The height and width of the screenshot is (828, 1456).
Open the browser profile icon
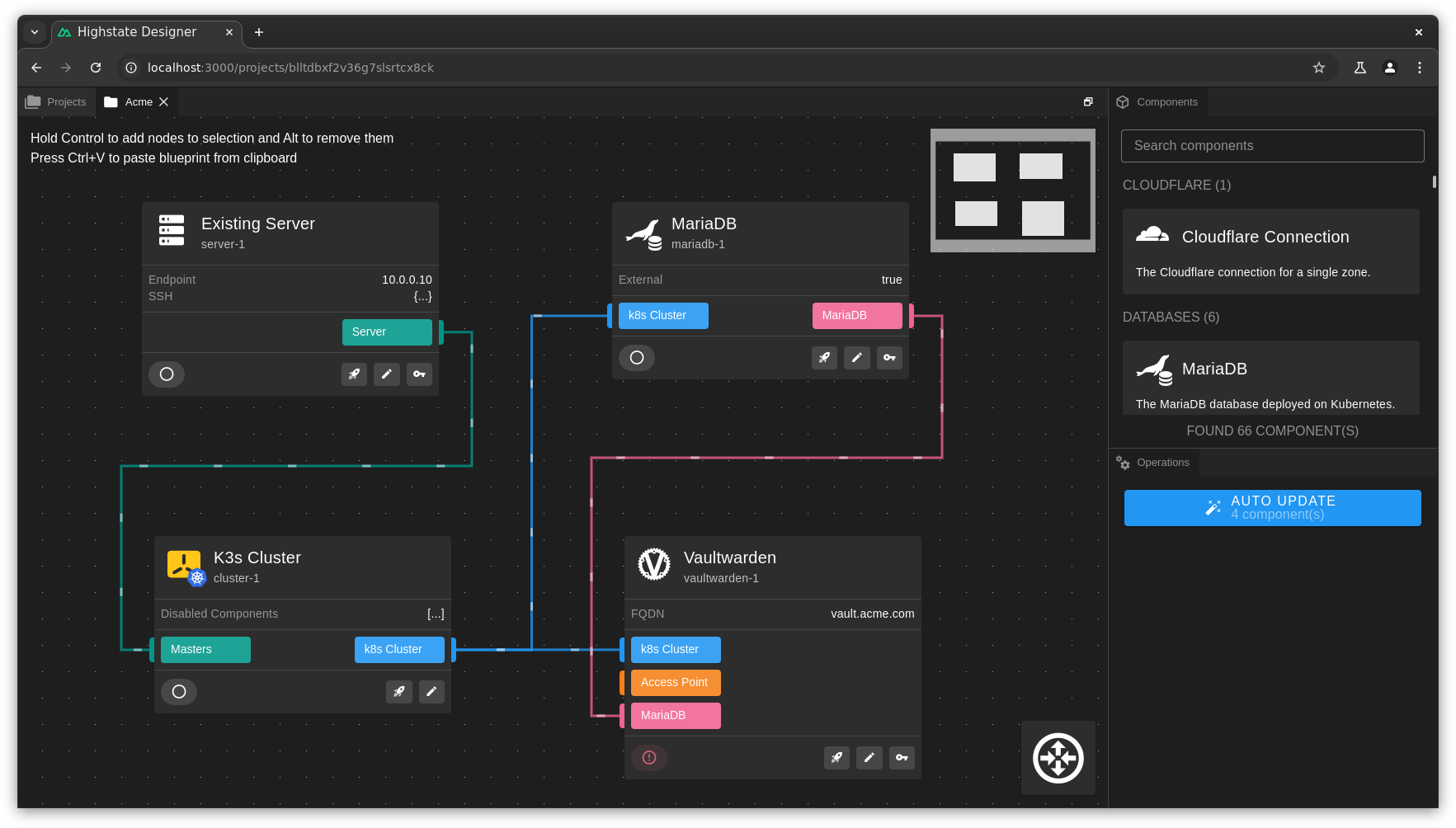[1390, 68]
